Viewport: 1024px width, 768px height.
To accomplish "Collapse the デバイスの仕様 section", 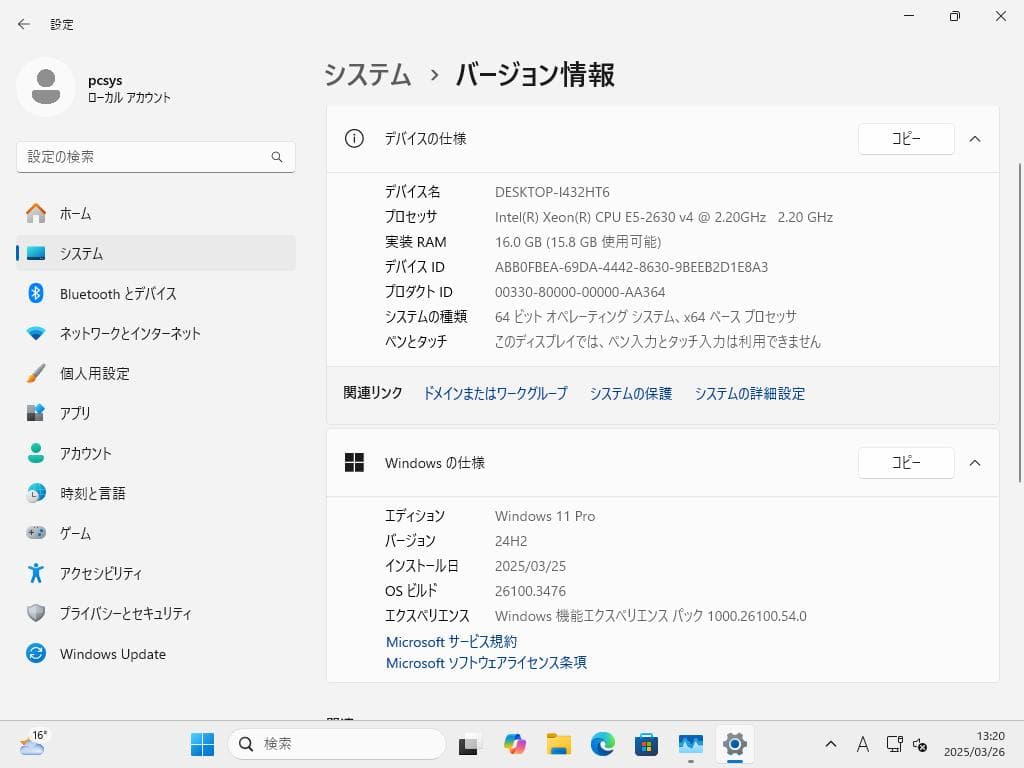I will (x=975, y=138).
